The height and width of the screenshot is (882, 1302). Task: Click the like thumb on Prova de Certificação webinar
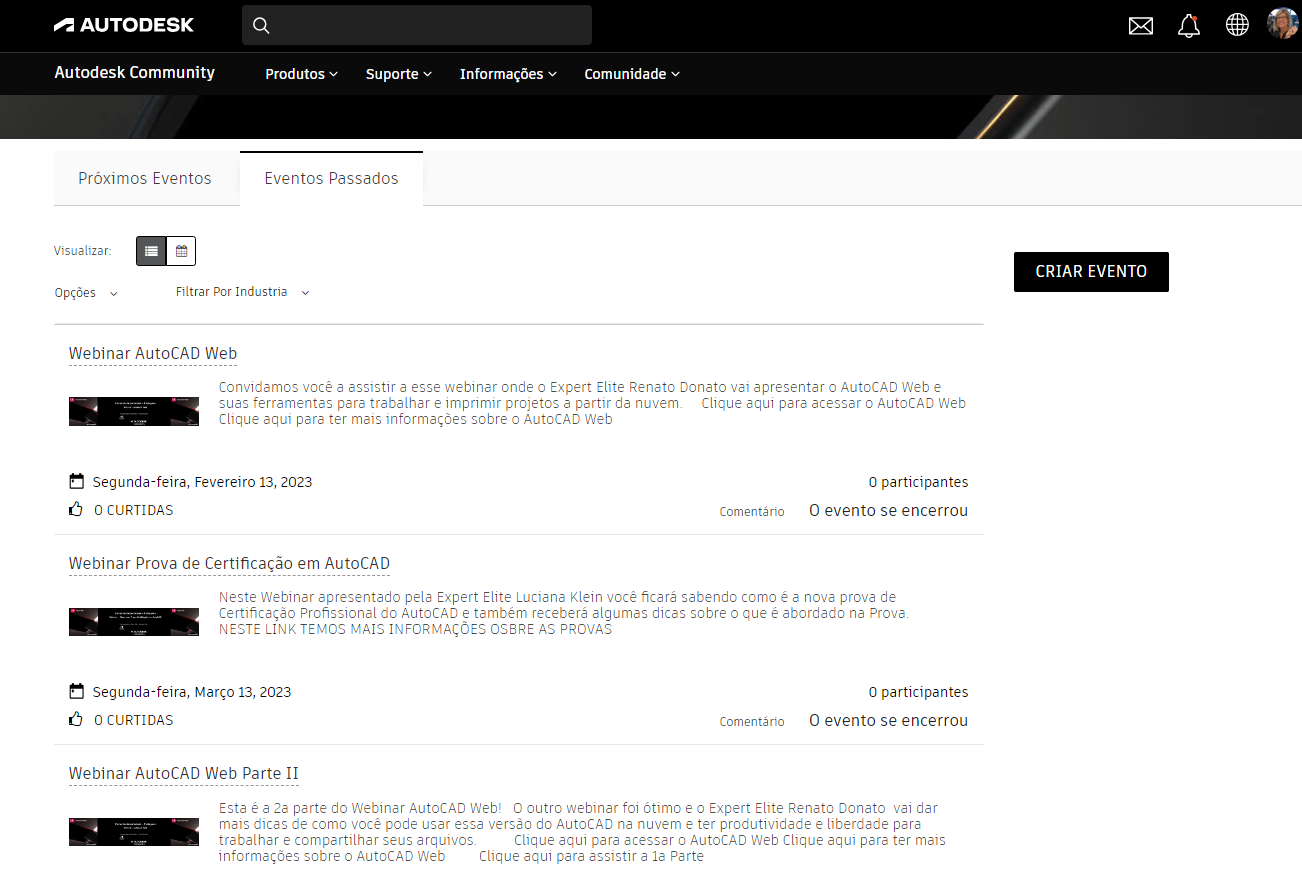tap(75, 718)
